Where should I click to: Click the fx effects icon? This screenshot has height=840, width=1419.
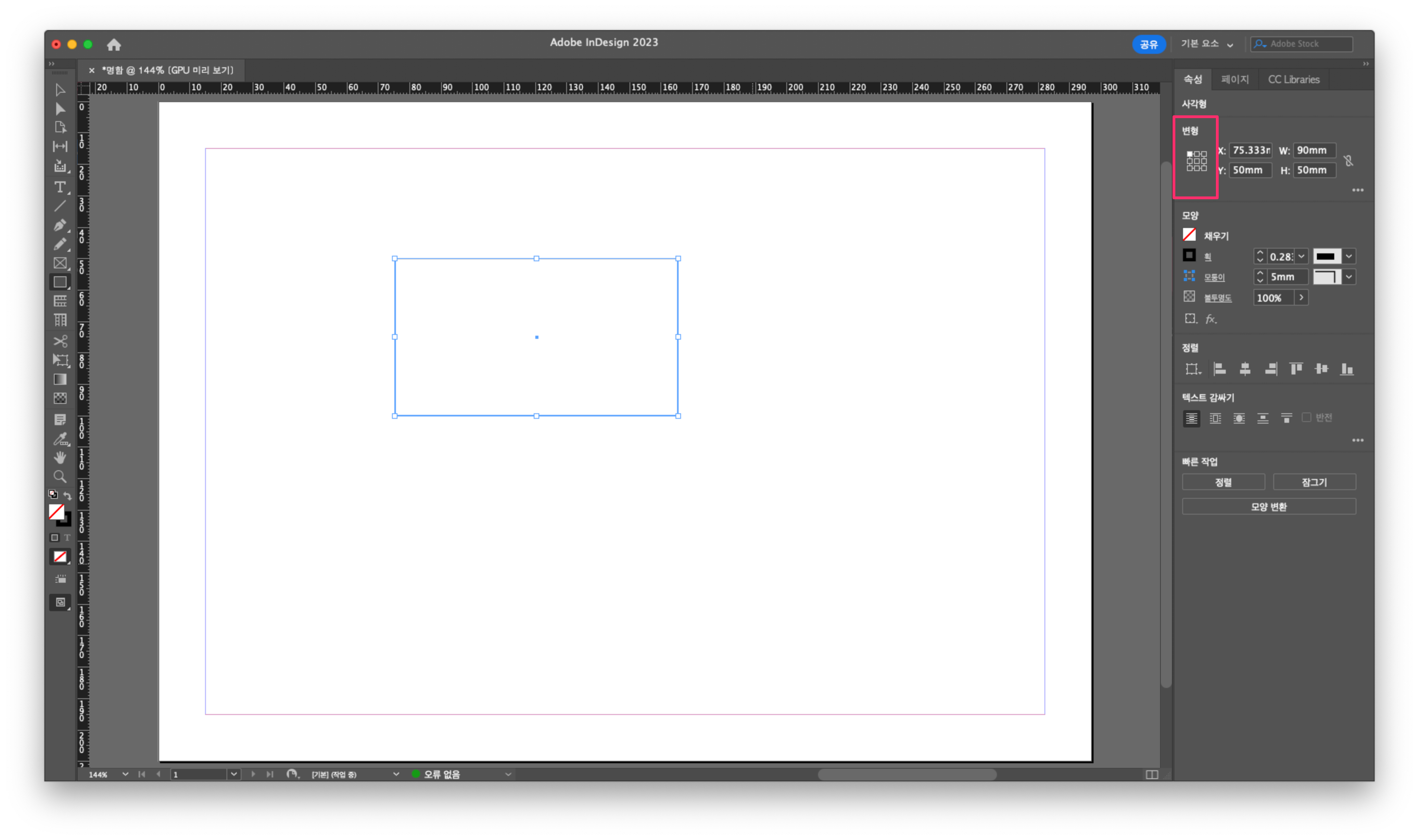[x=1211, y=319]
